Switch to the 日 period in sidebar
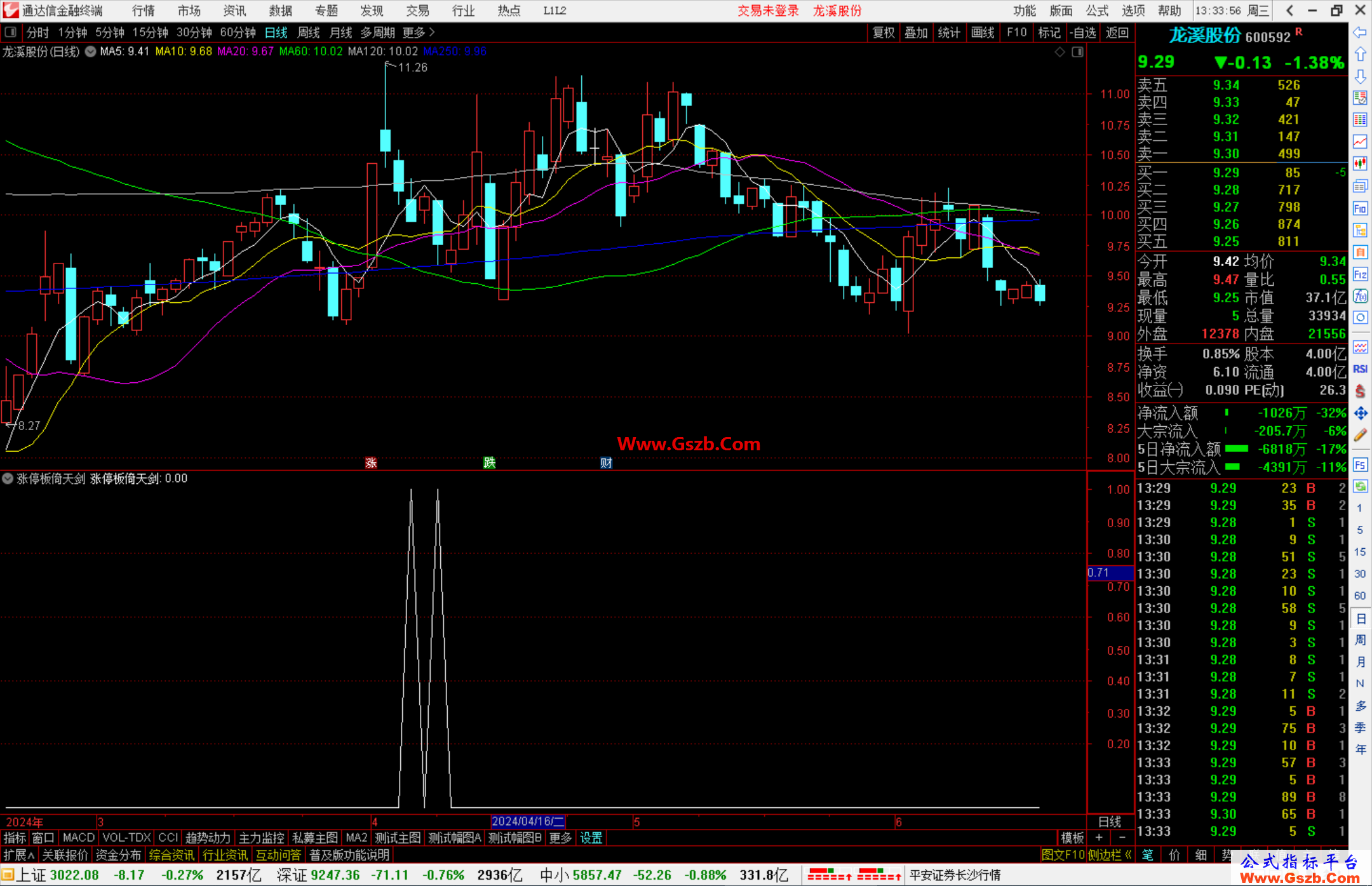 click(1360, 618)
